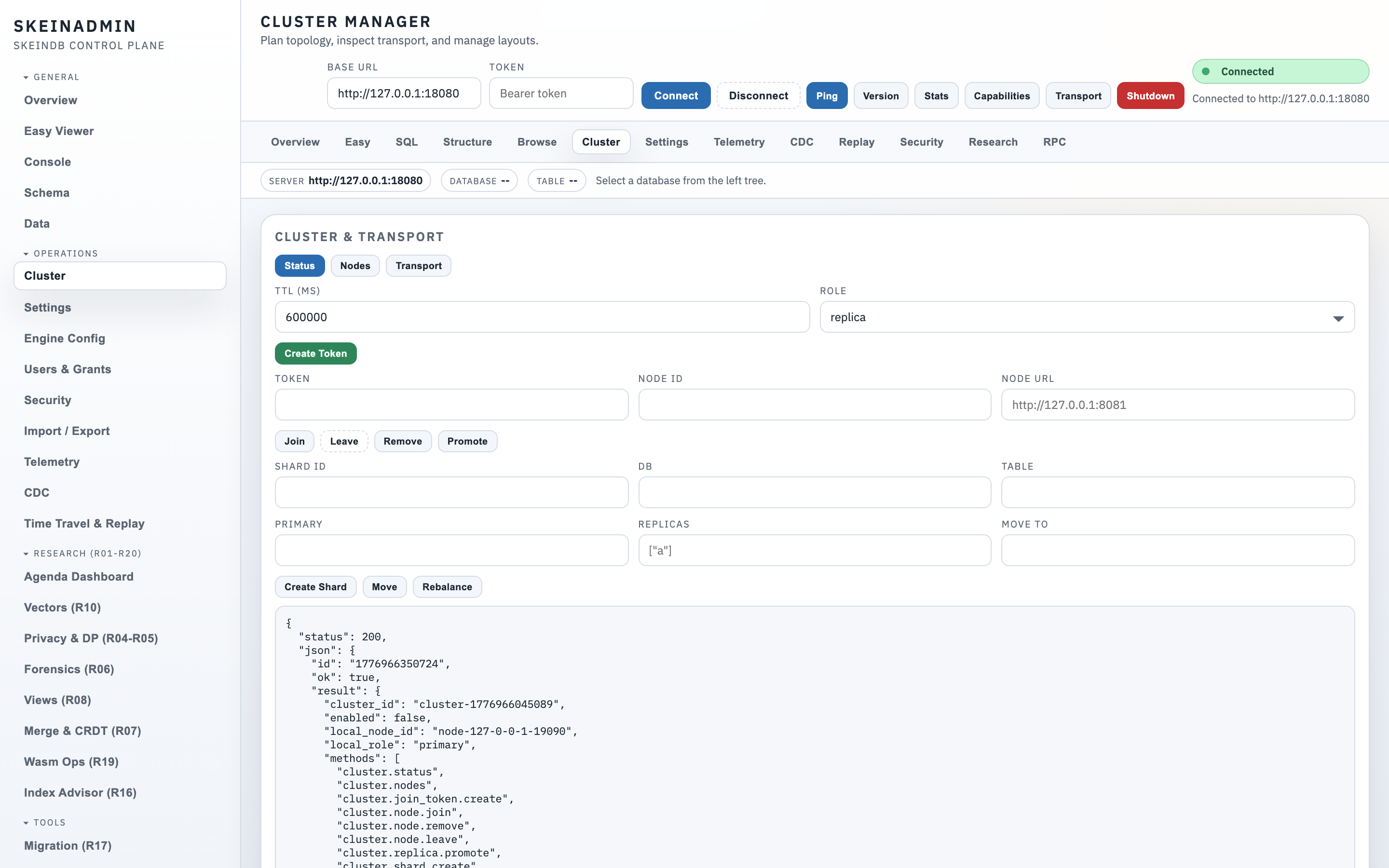Open the ROLE dropdown showing replica

coord(1087,317)
